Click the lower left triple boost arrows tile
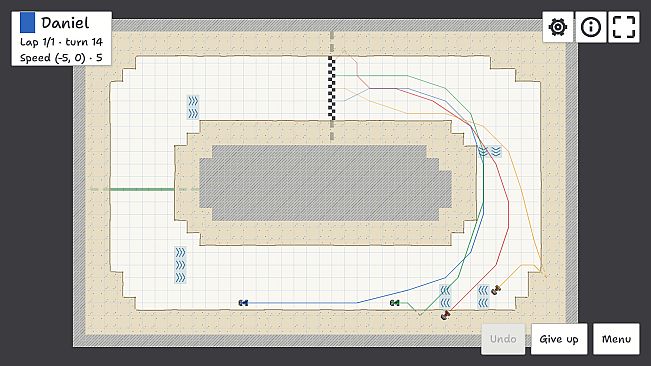The width and height of the screenshot is (651, 366). coord(180,265)
